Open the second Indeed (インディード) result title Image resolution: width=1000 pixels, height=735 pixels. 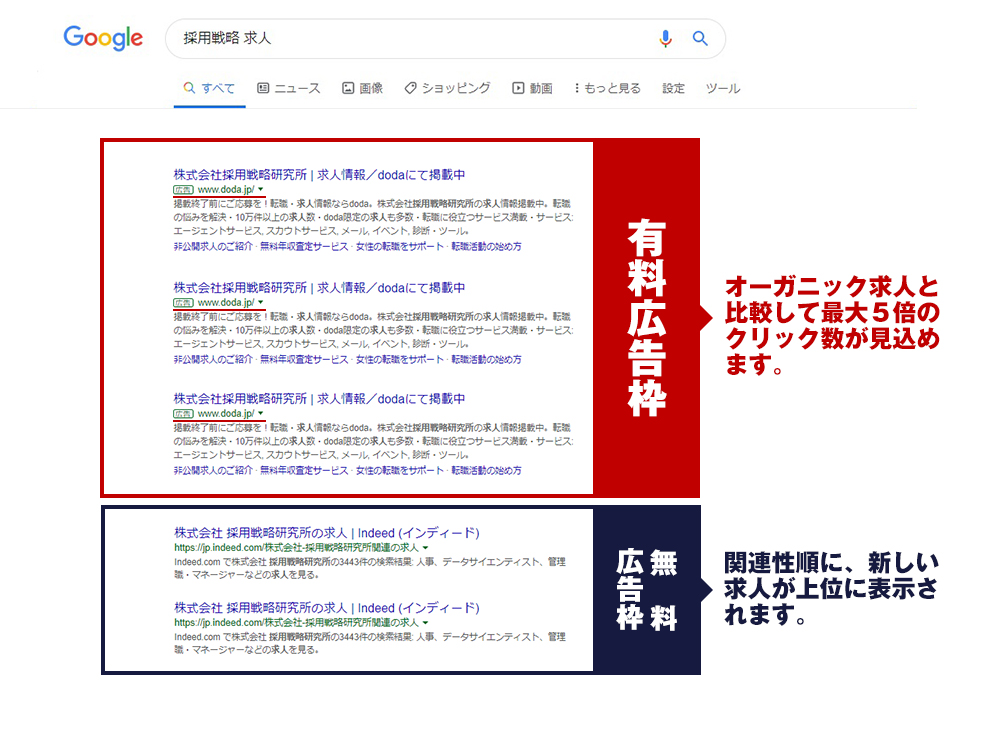(327, 607)
